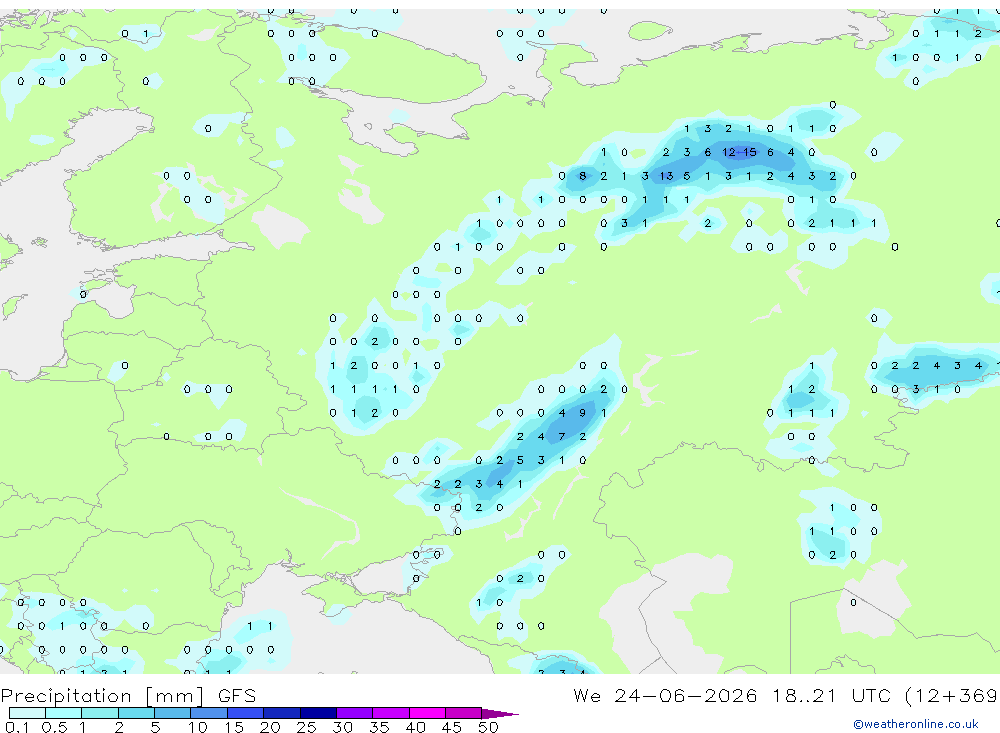Click the '25' legend scale label
1000x733 pixels.
click(306, 727)
